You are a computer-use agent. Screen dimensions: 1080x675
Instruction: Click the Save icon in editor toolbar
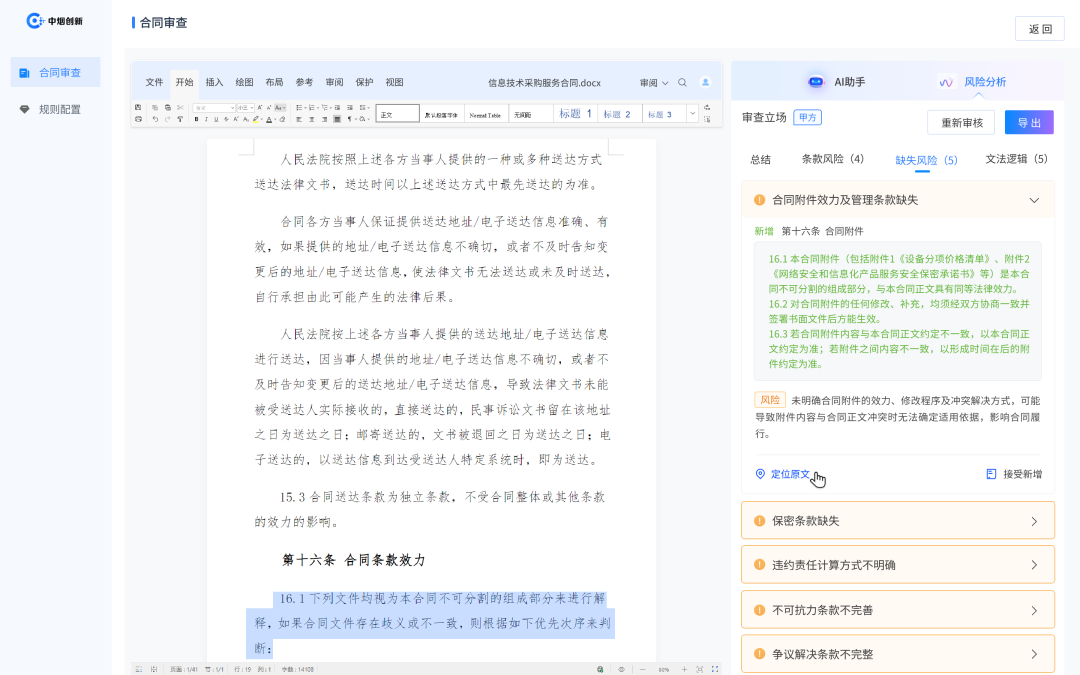138,107
